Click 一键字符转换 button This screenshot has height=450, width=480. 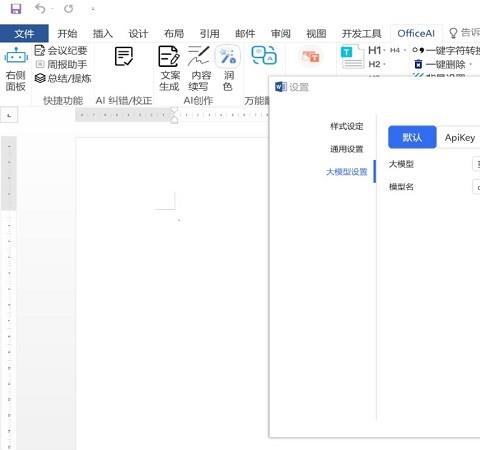tap(446, 51)
